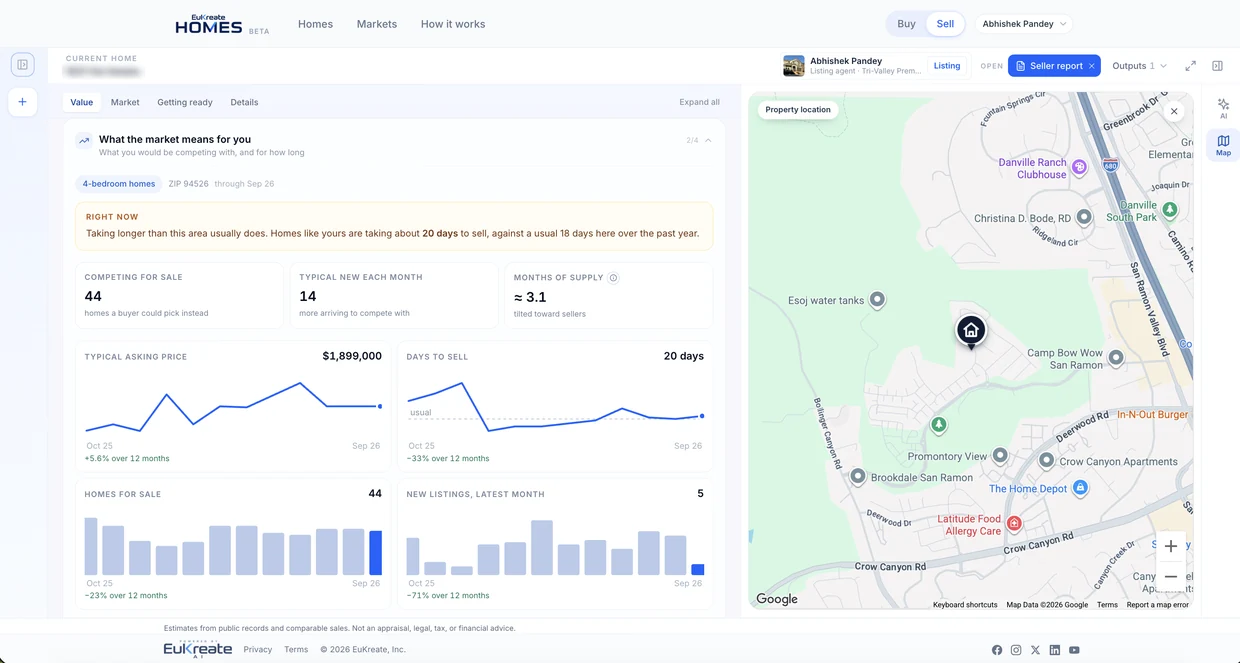Click the Days to Sell chart
Viewport: 1240px width, 663px height.
555,406
